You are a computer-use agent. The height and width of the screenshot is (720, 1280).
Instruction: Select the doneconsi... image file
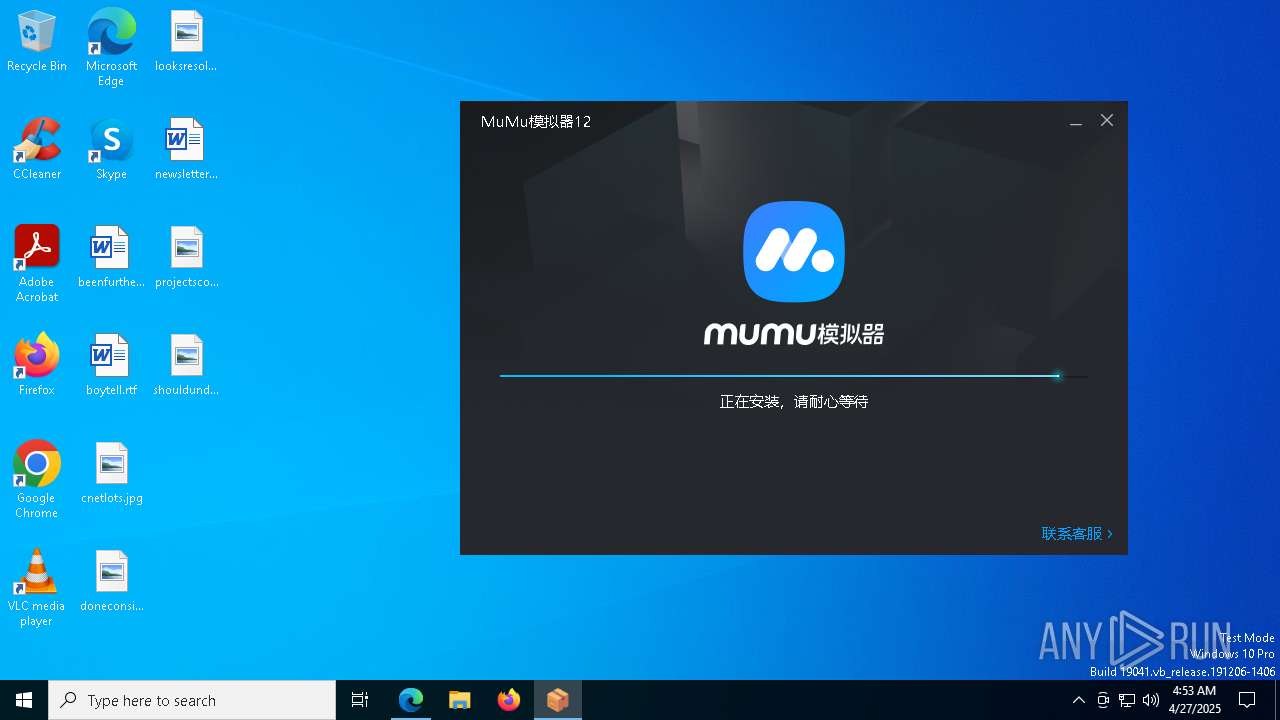pyautogui.click(x=111, y=582)
